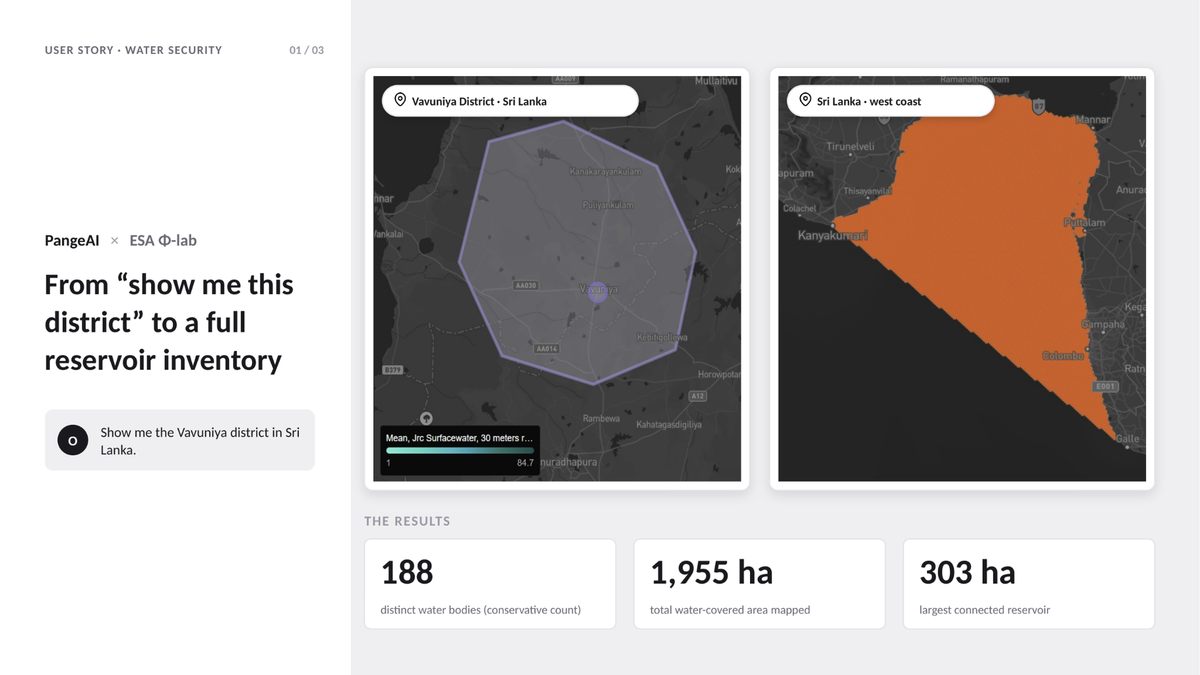Click the surface water gradient color bar
Viewport: 1200px width, 675px height.
click(x=460, y=451)
